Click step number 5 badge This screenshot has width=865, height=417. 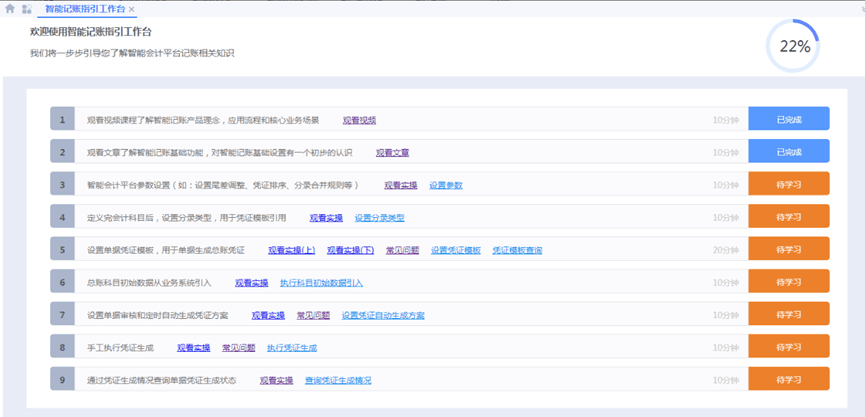point(62,249)
